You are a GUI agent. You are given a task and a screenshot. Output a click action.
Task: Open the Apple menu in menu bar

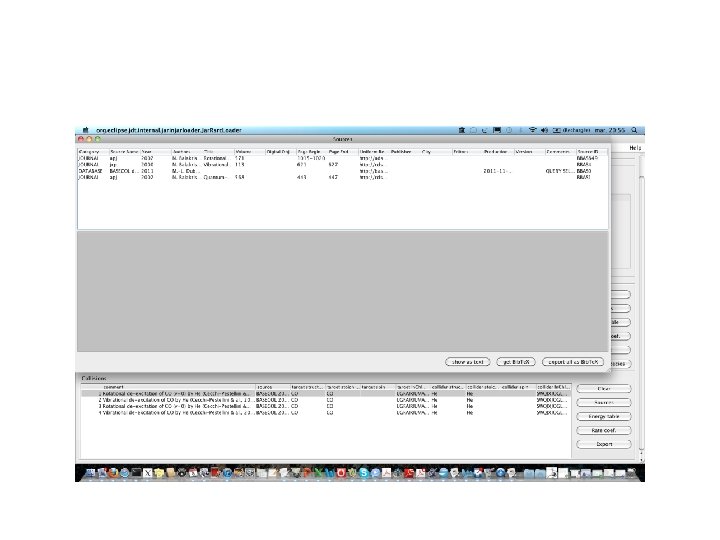(85, 130)
